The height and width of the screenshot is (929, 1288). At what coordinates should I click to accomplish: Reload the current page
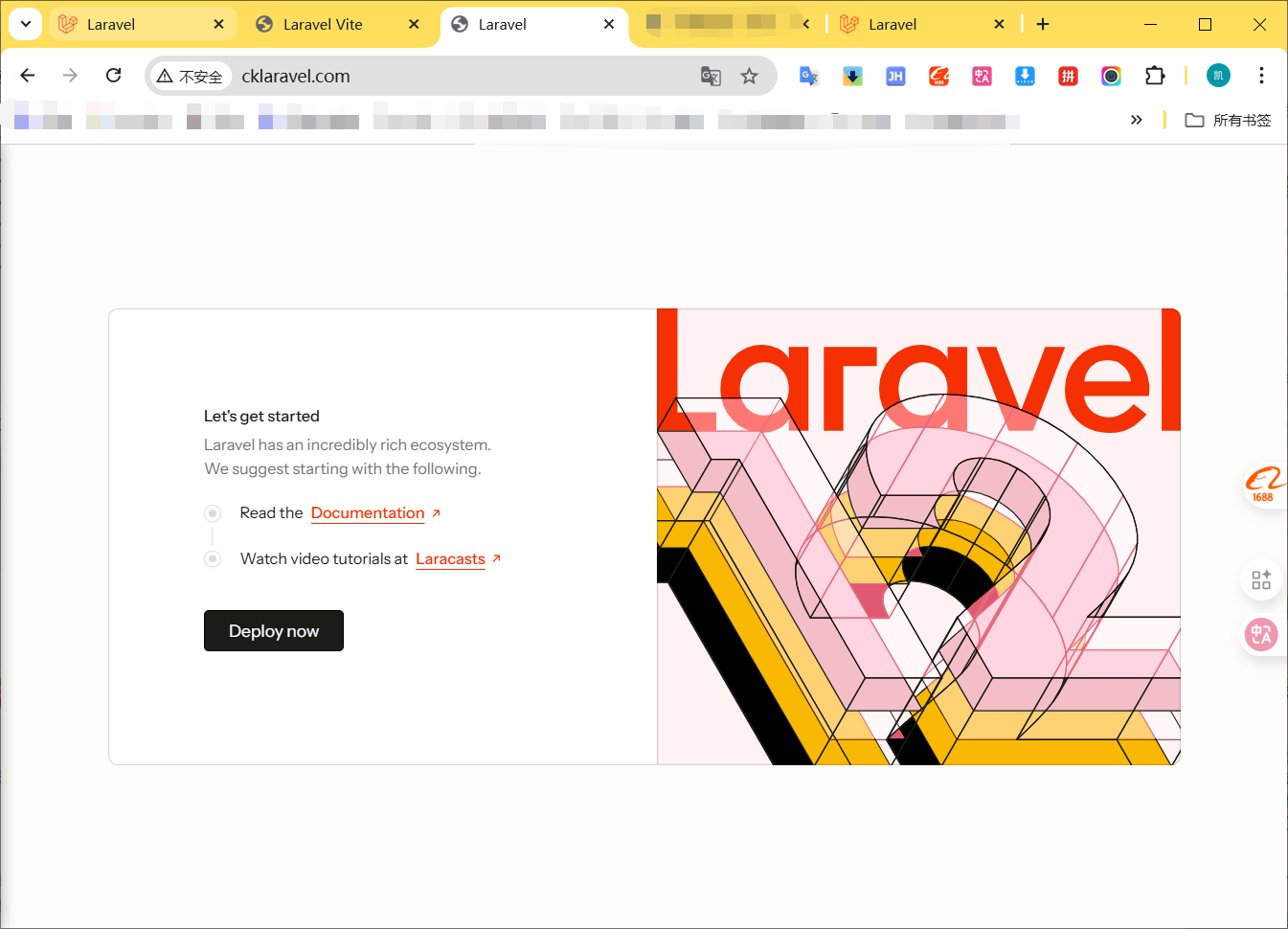click(x=113, y=76)
